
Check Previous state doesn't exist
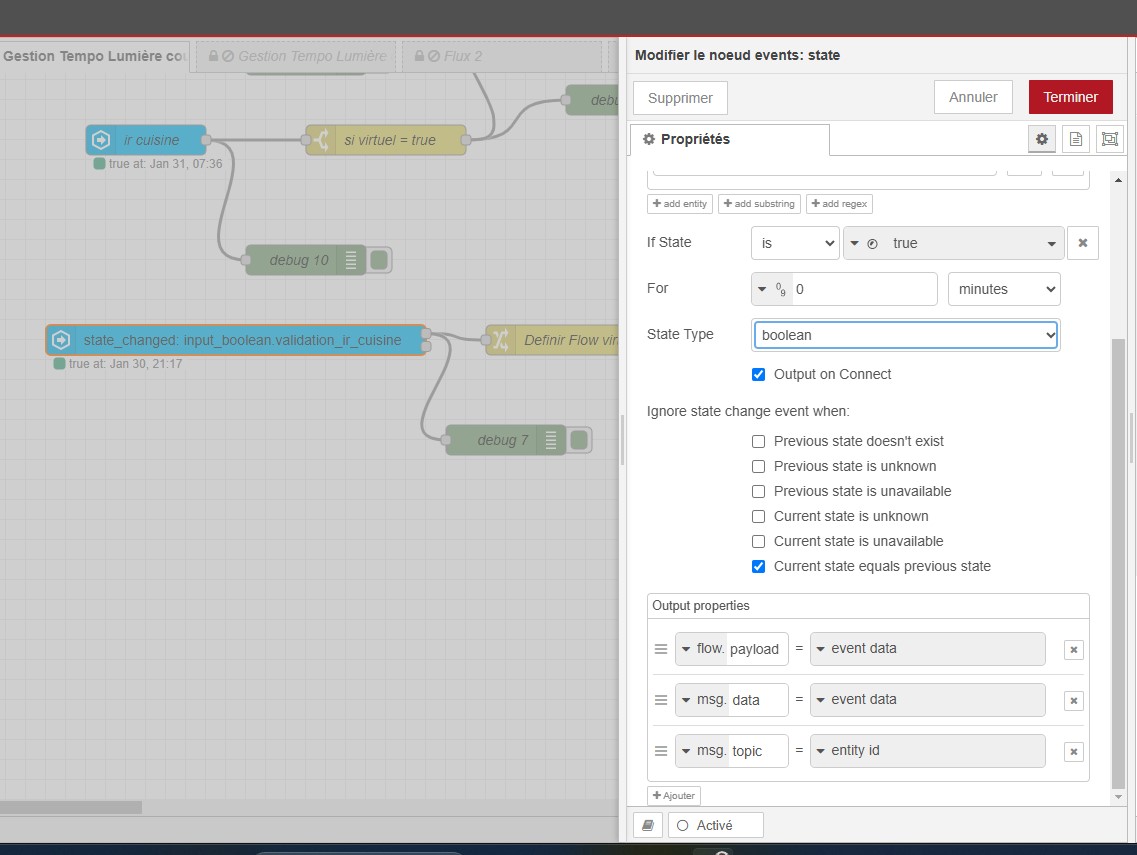[758, 441]
